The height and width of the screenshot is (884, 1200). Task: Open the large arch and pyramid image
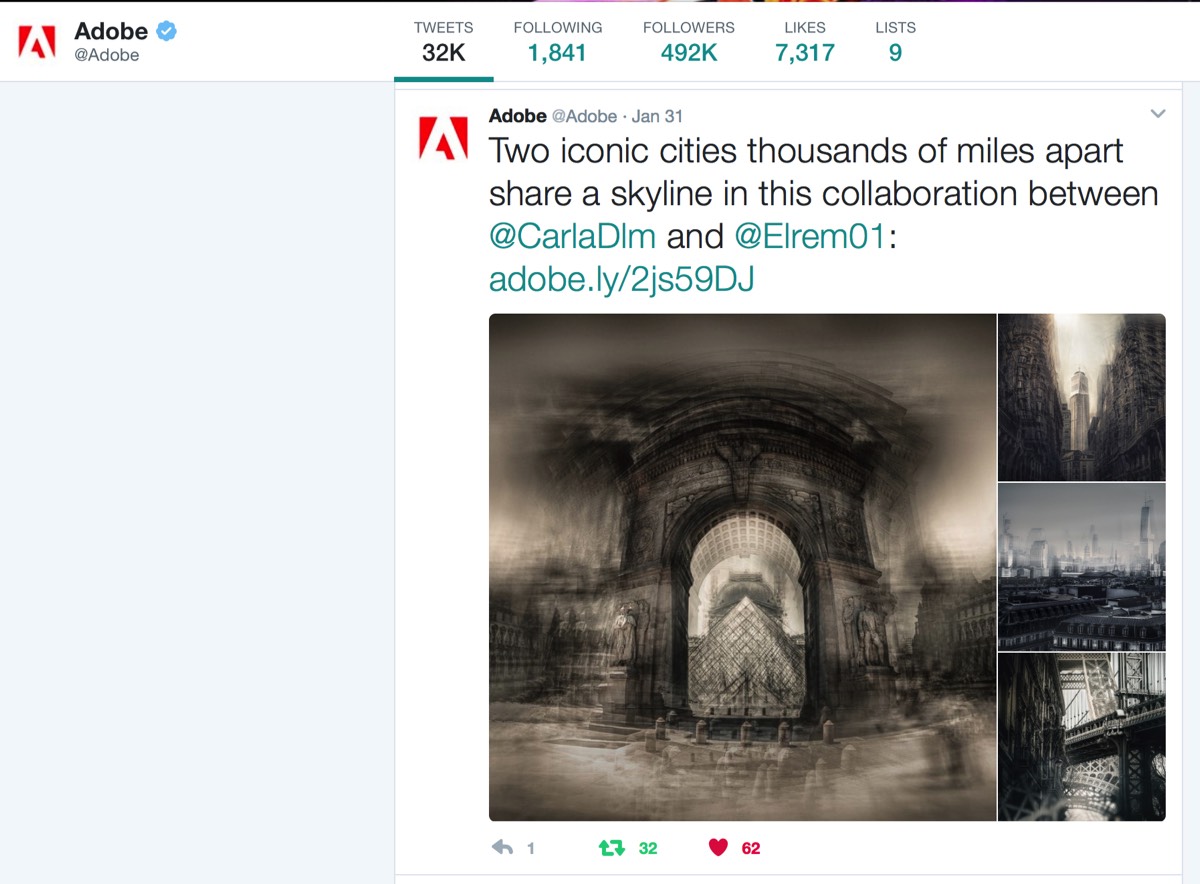tap(742, 567)
